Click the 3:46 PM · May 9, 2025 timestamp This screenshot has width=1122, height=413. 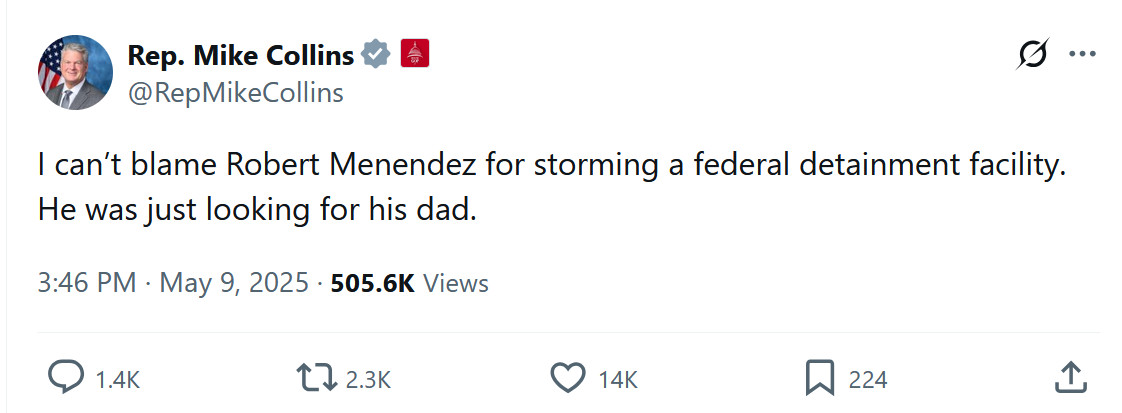pos(173,283)
